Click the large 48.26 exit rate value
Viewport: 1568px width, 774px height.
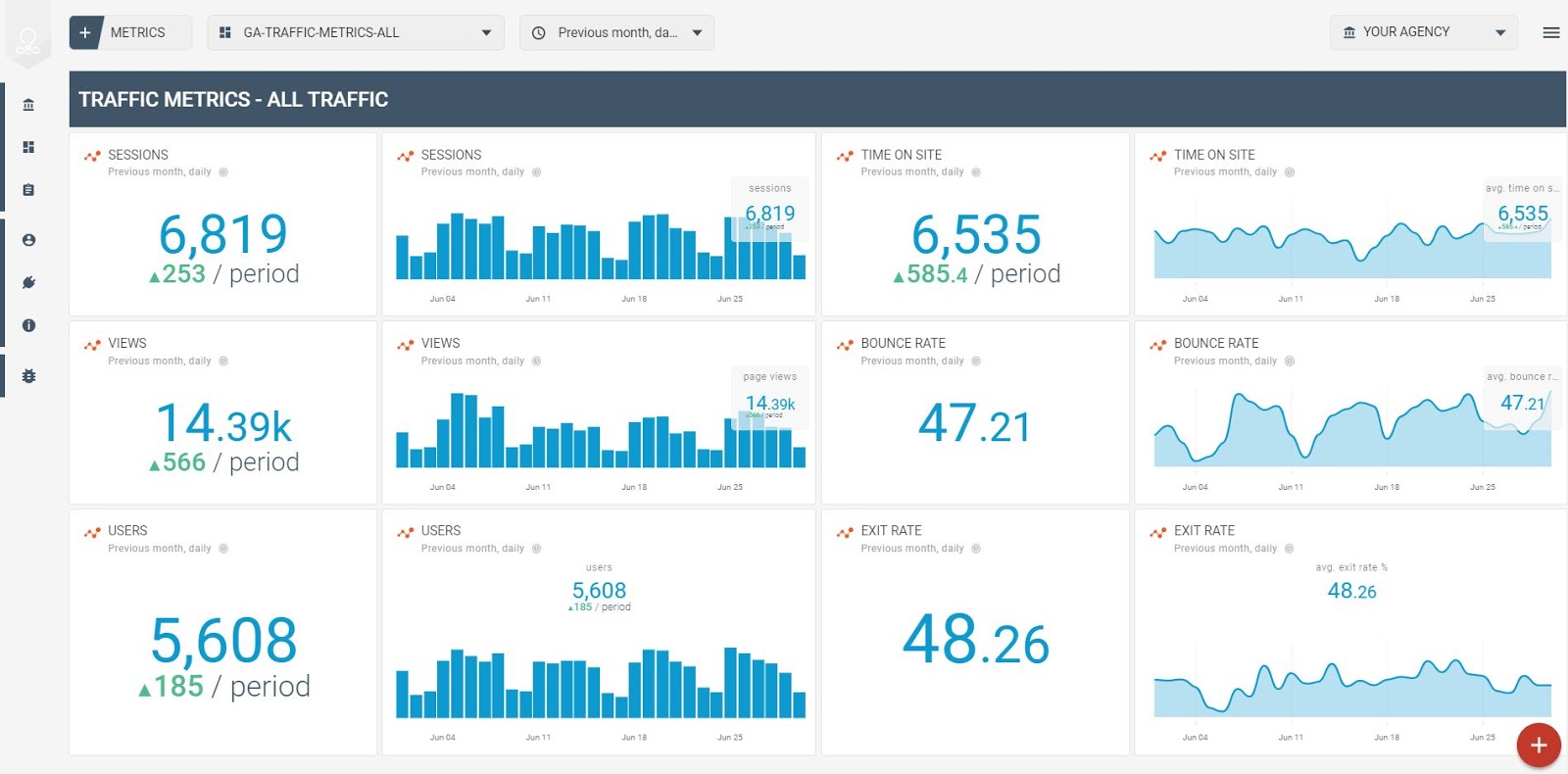[x=976, y=639]
